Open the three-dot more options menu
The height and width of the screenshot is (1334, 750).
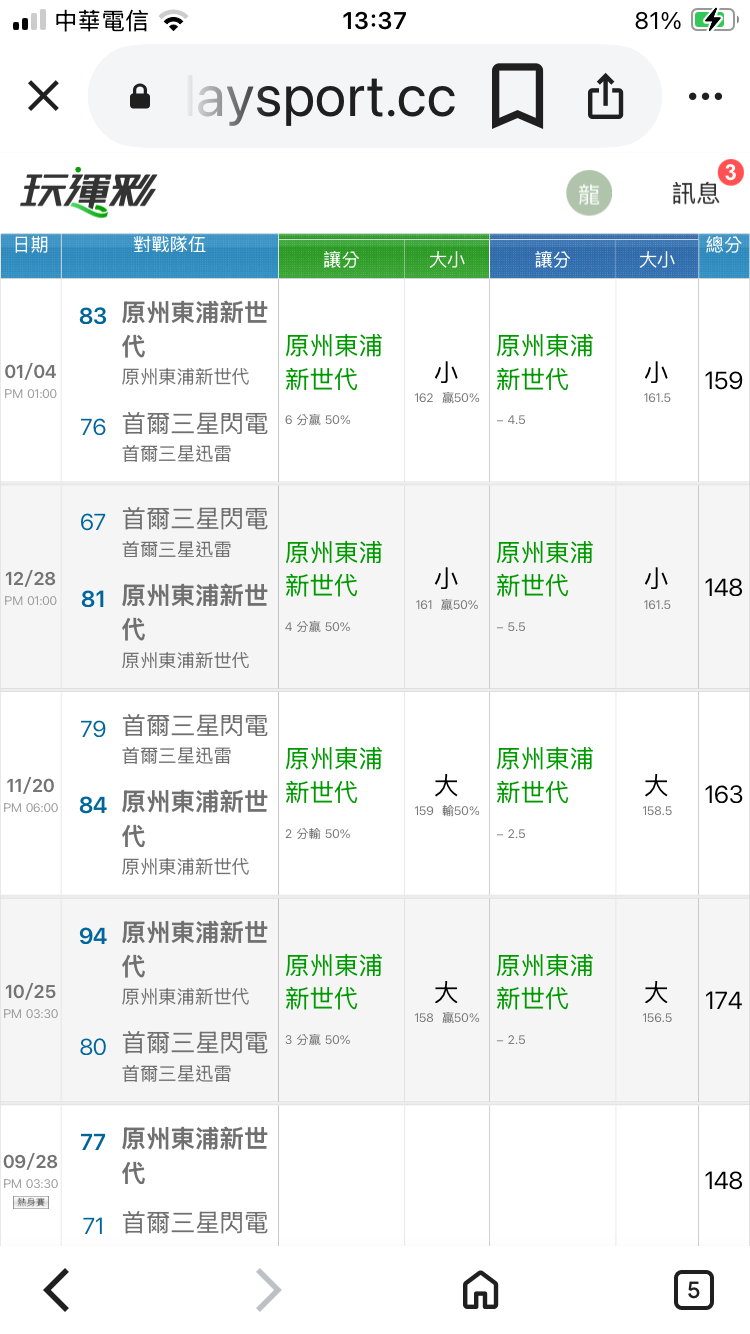click(x=705, y=97)
